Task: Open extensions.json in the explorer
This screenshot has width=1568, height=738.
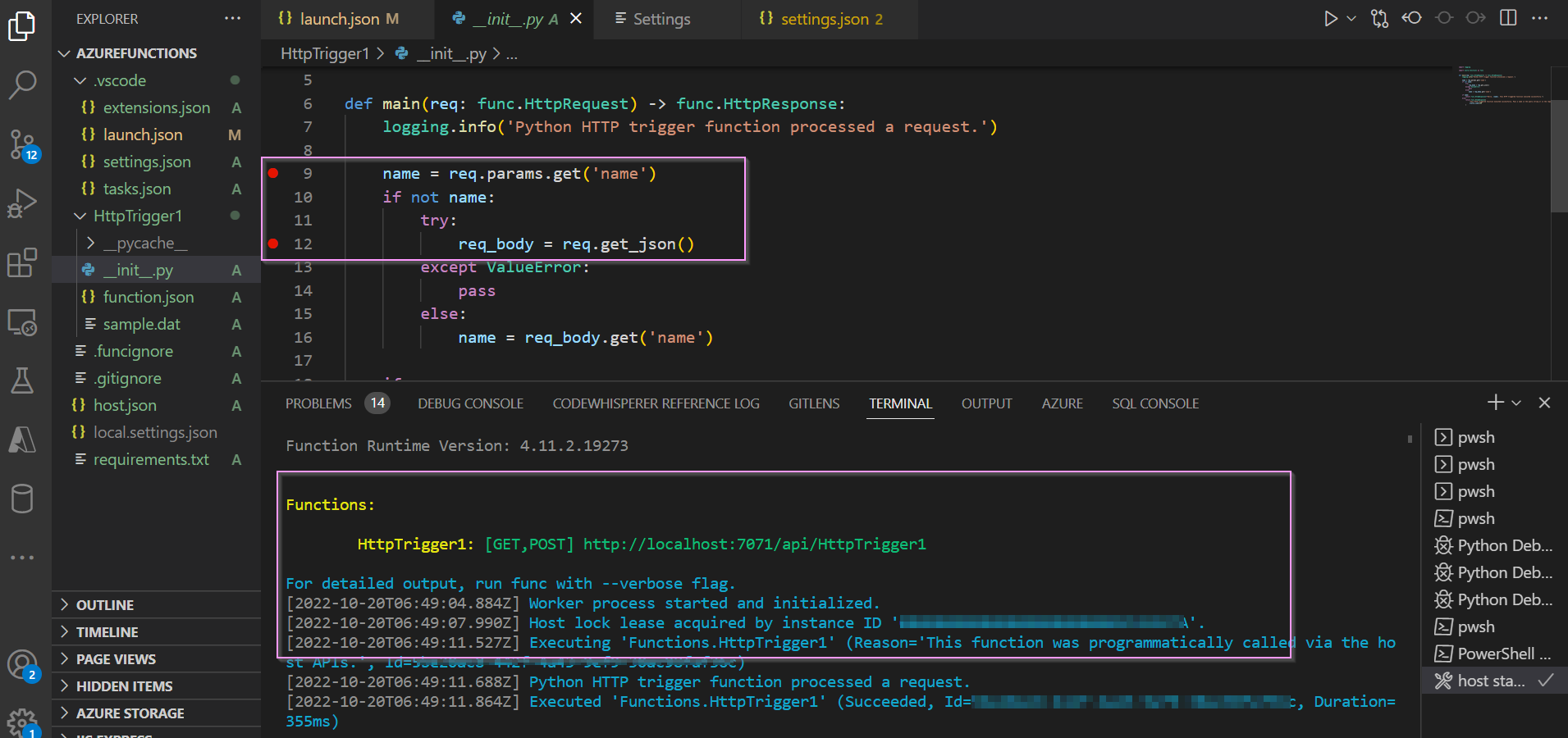Action: pyautogui.click(x=156, y=107)
